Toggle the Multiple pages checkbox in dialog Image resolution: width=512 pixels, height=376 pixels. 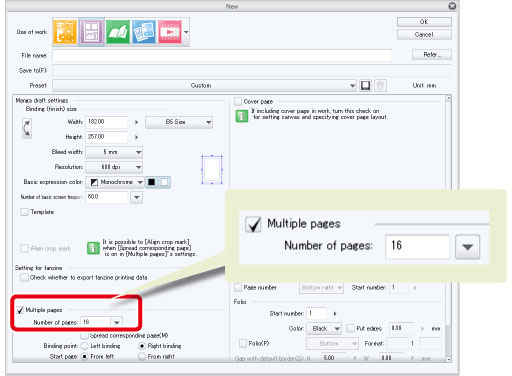click(x=20, y=310)
